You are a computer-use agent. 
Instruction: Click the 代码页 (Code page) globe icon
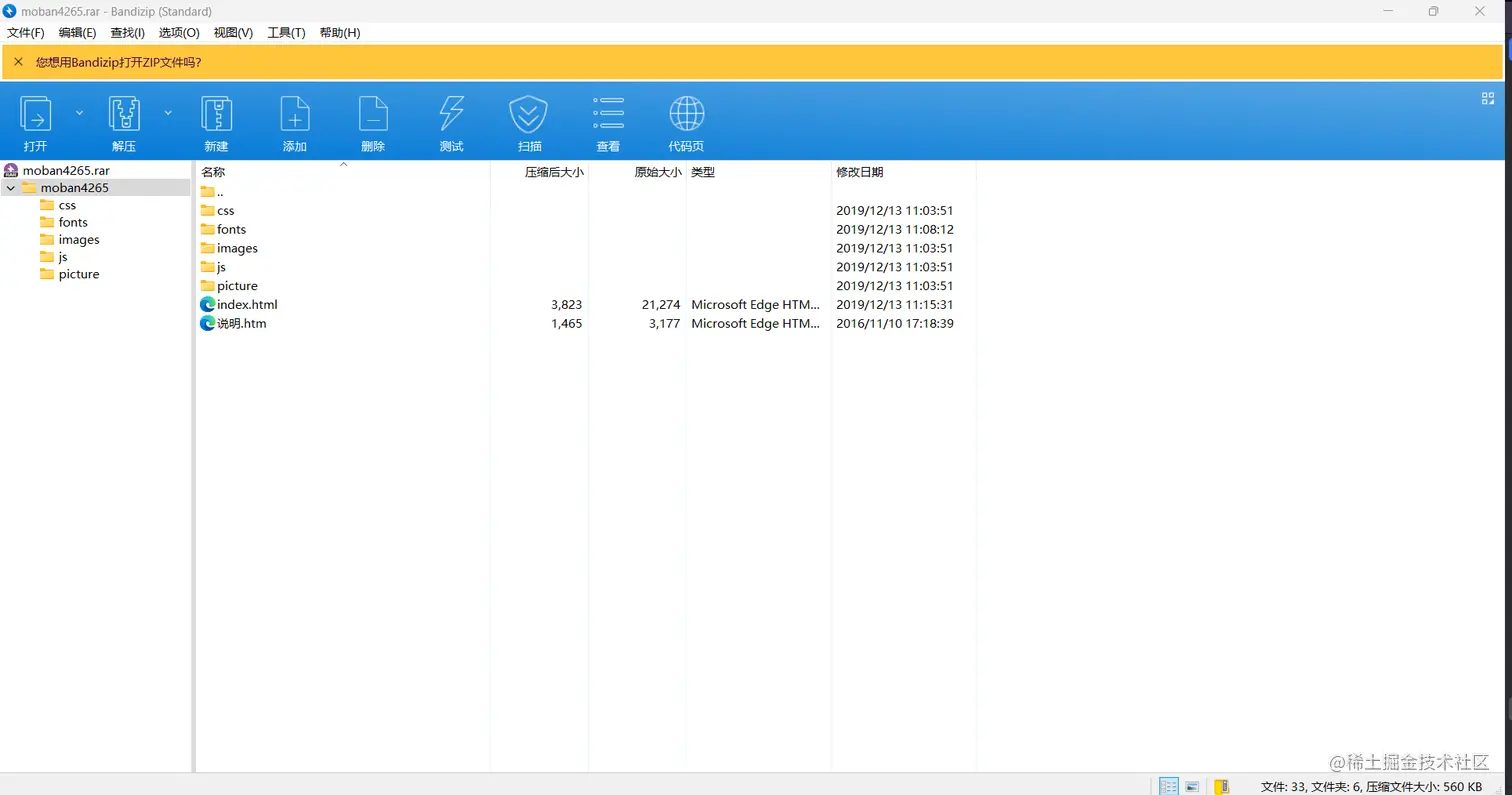(687, 114)
